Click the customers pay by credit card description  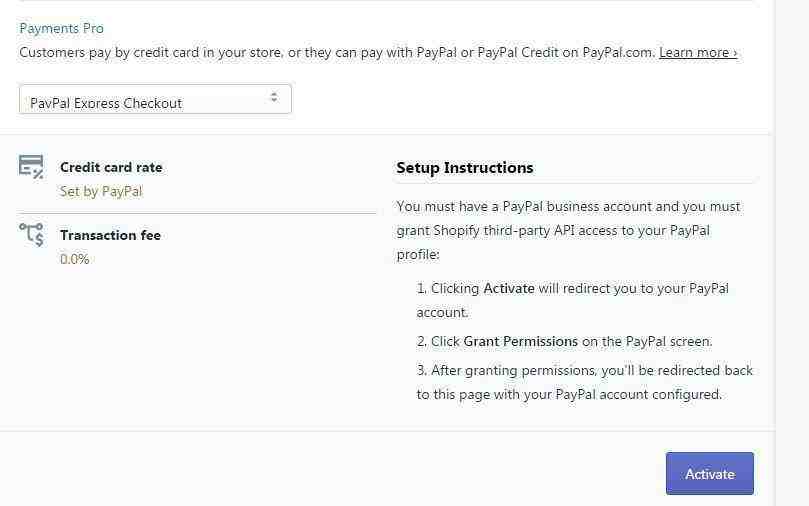click(x=337, y=53)
